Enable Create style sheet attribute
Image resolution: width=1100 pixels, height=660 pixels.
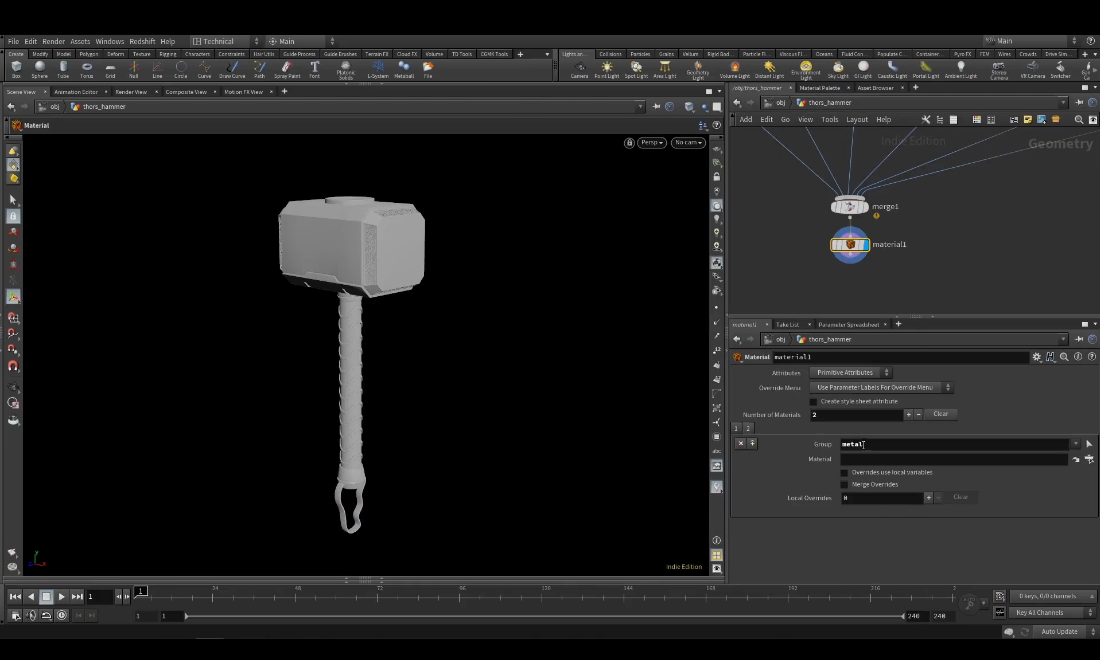(x=814, y=400)
